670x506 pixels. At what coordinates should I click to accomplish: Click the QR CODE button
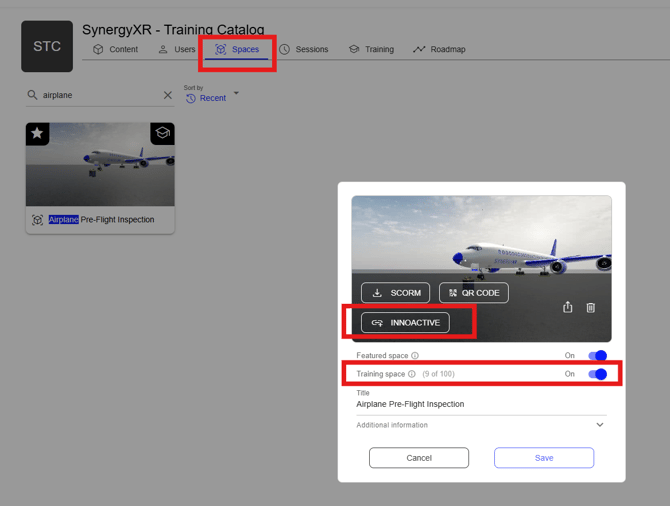[x=473, y=293]
